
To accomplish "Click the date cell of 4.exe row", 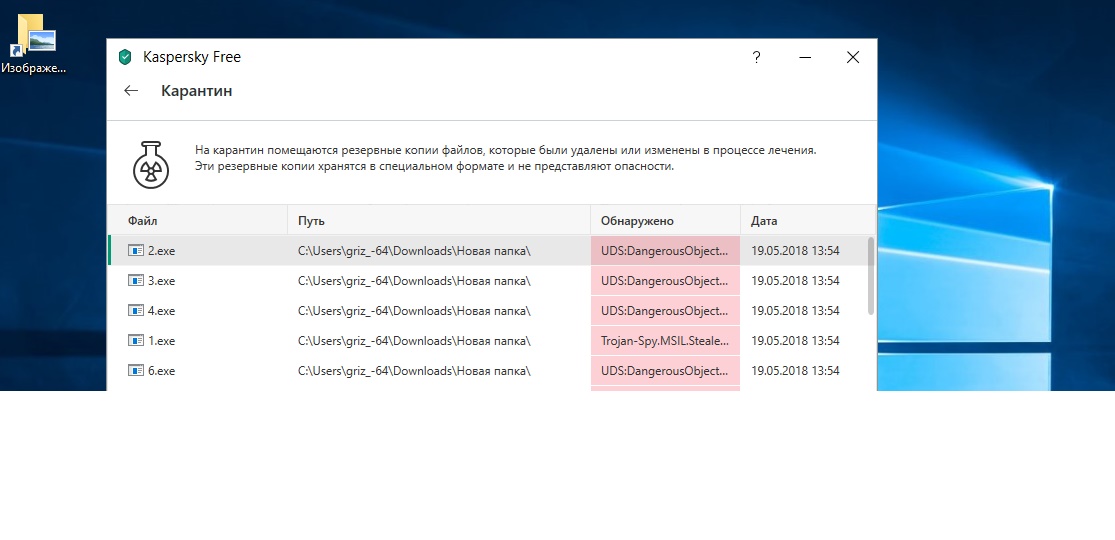I will tap(795, 311).
